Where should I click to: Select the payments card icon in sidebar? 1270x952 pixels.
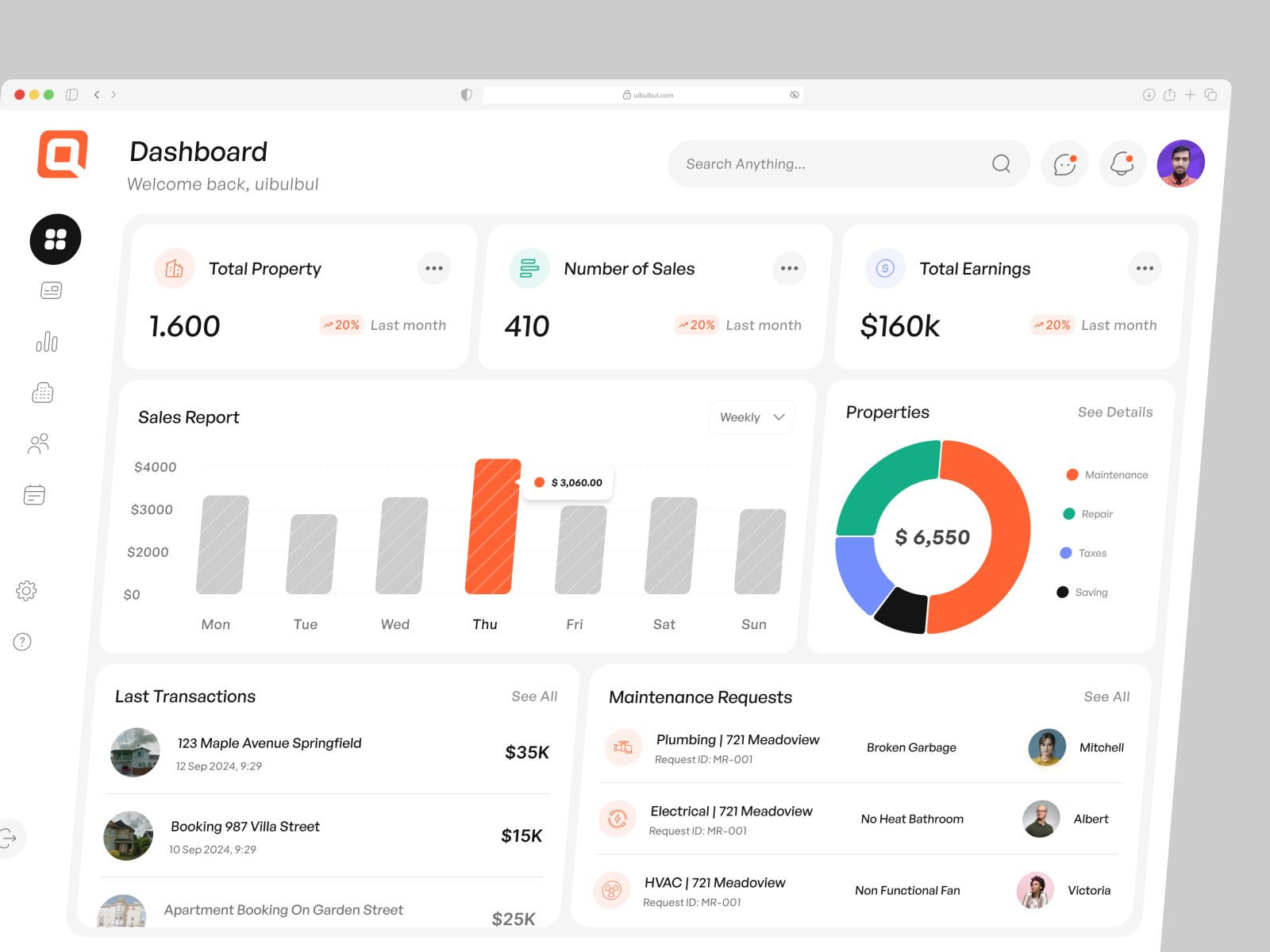pos(51,290)
